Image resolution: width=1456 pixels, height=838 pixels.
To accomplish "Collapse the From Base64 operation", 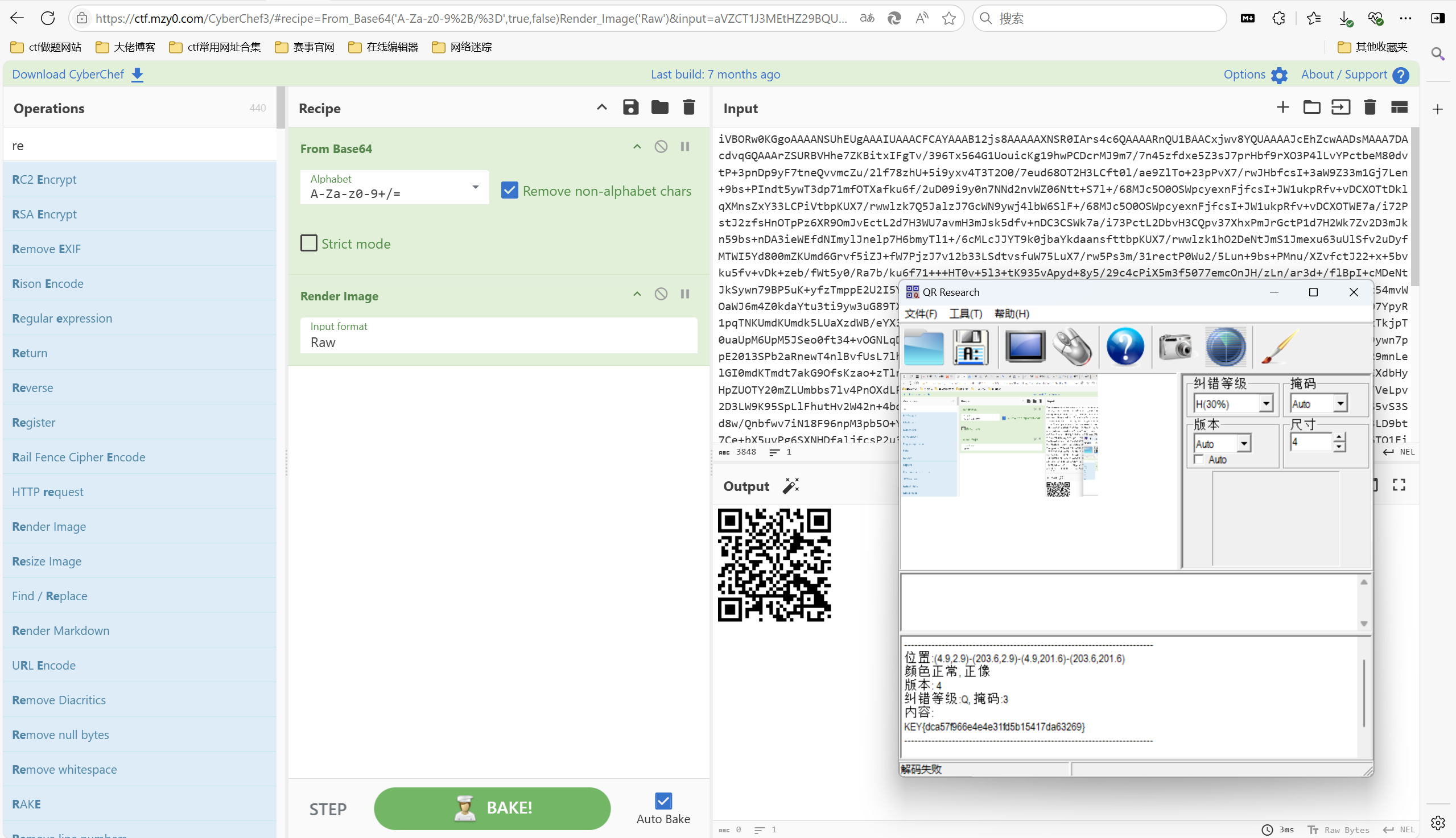I will (637, 147).
